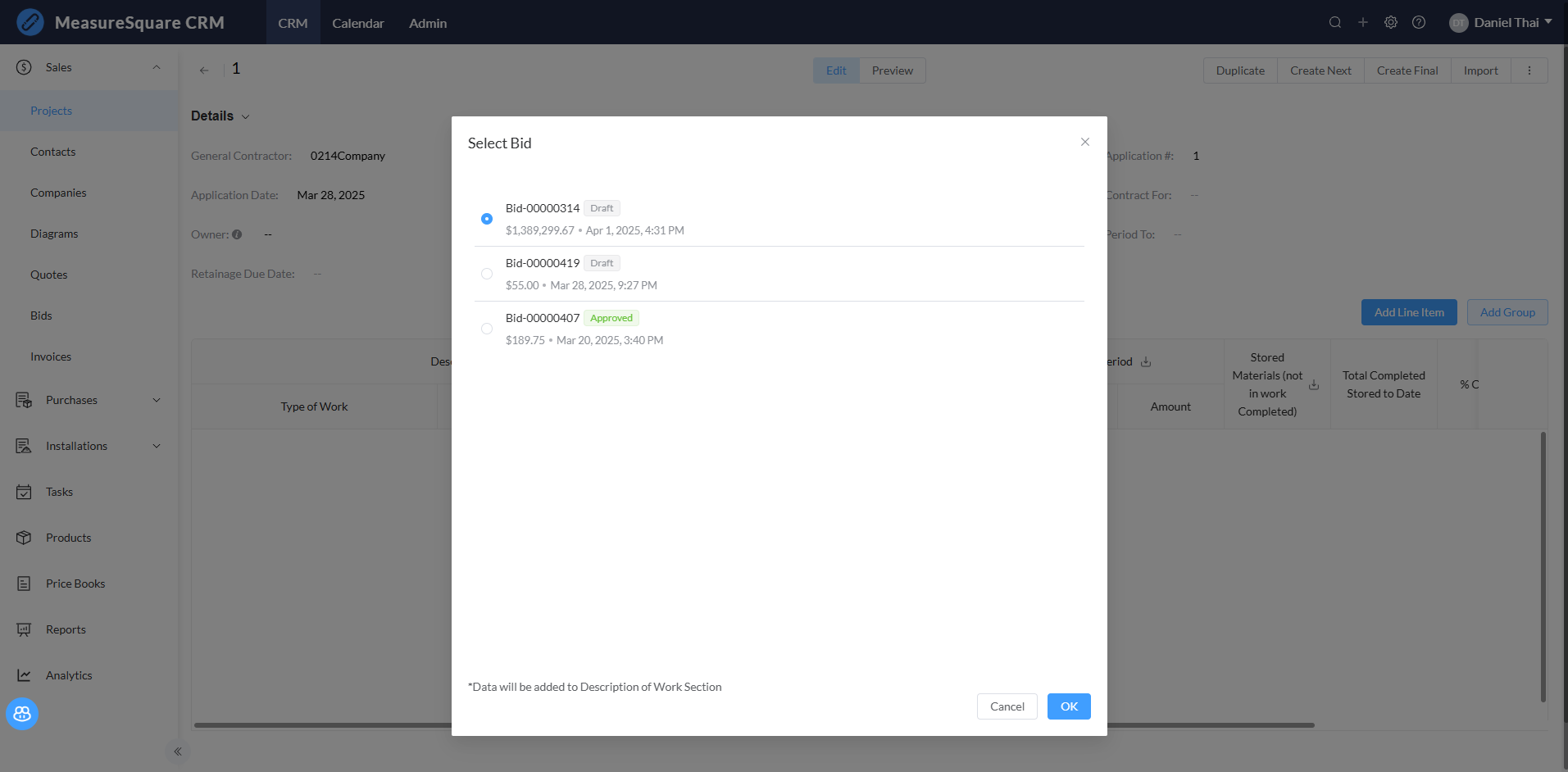The width and height of the screenshot is (1568, 772).
Task: Confirm bid selection with OK
Action: point(1069,706)
